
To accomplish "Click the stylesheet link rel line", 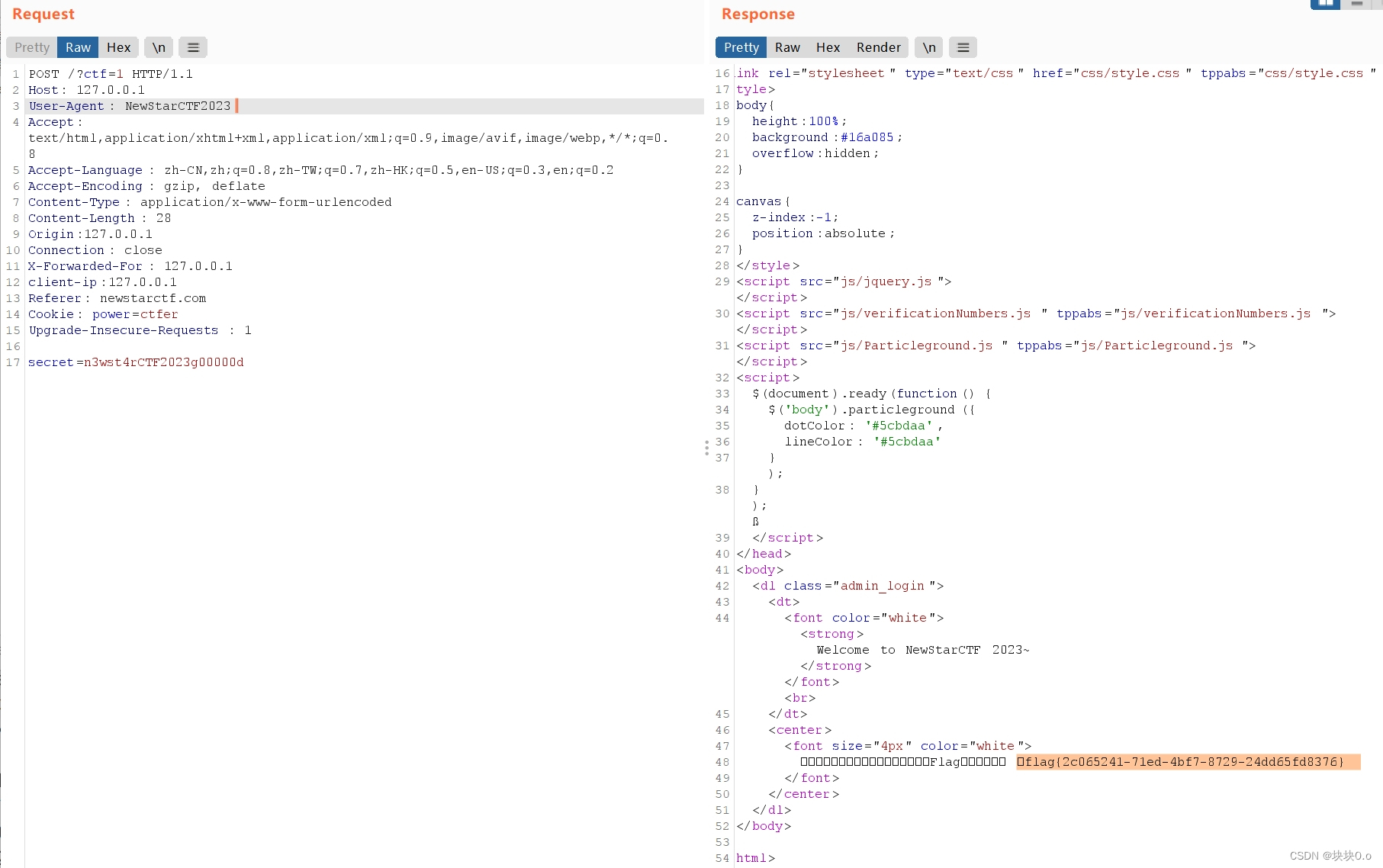I will pyautogui.click(x=1056, y=73).
